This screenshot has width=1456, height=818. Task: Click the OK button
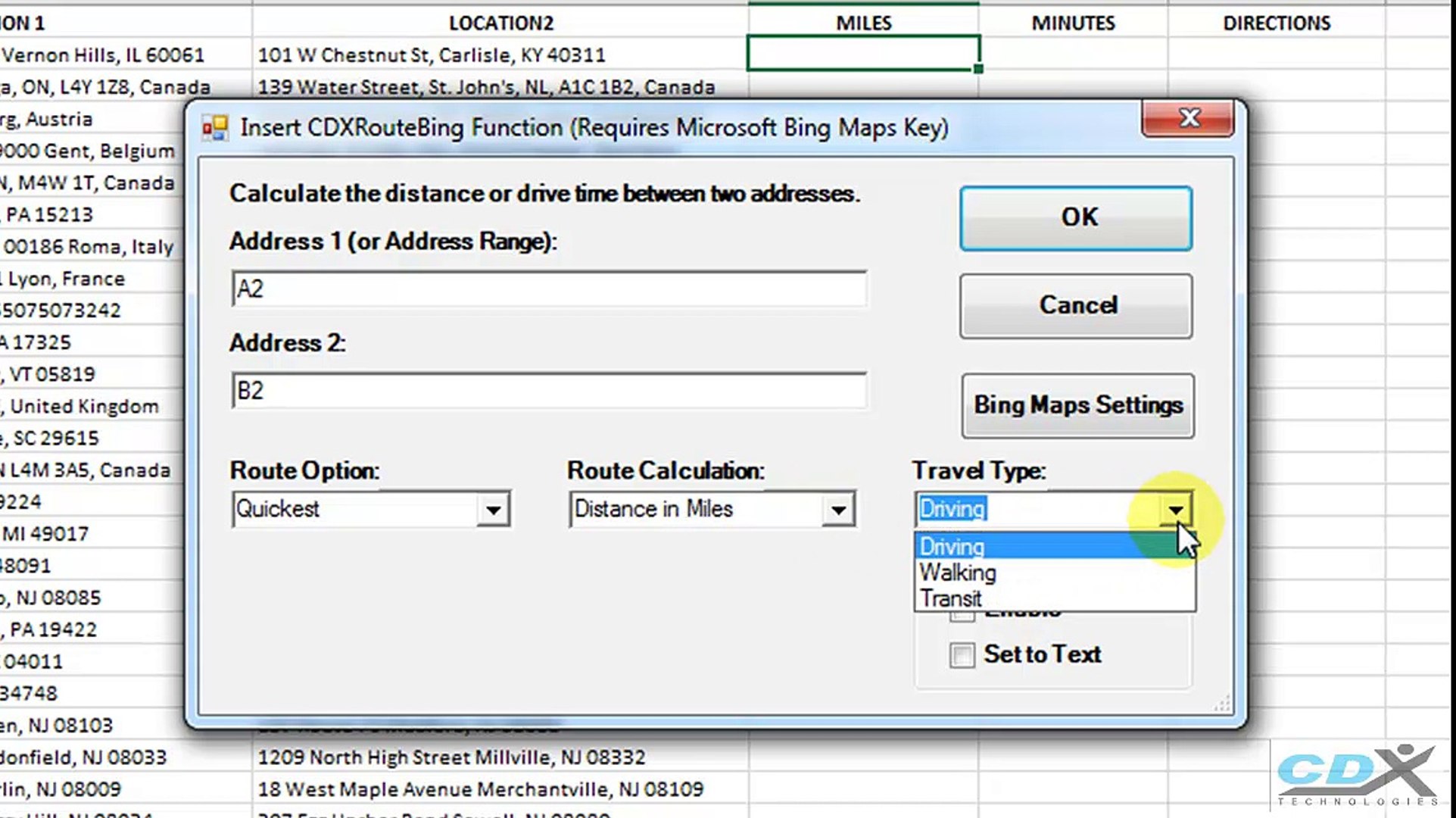point(1075,217)
